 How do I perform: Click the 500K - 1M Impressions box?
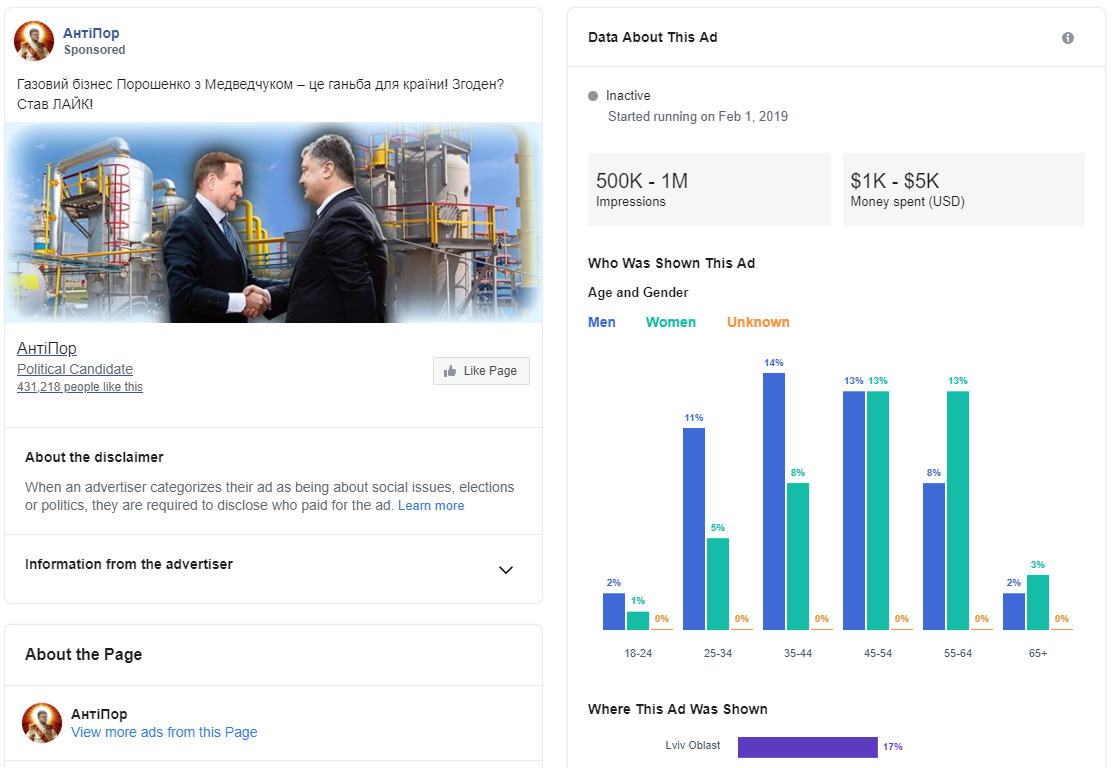click(709, 190)
